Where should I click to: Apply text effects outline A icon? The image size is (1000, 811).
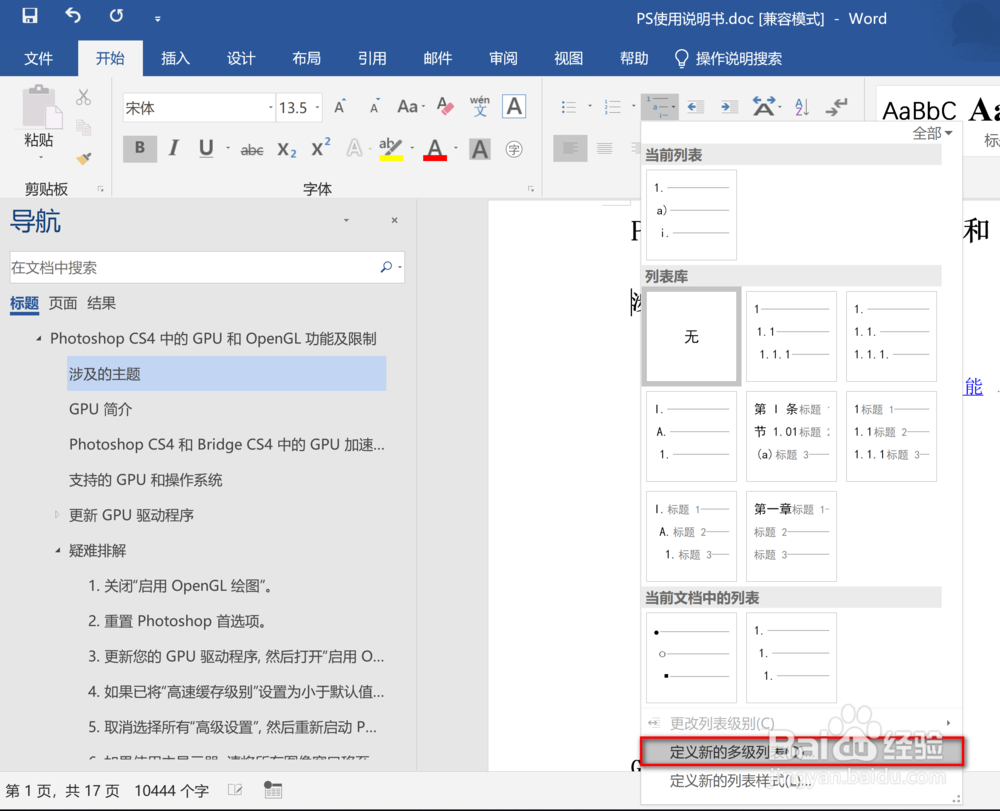[x=354, y=149]
